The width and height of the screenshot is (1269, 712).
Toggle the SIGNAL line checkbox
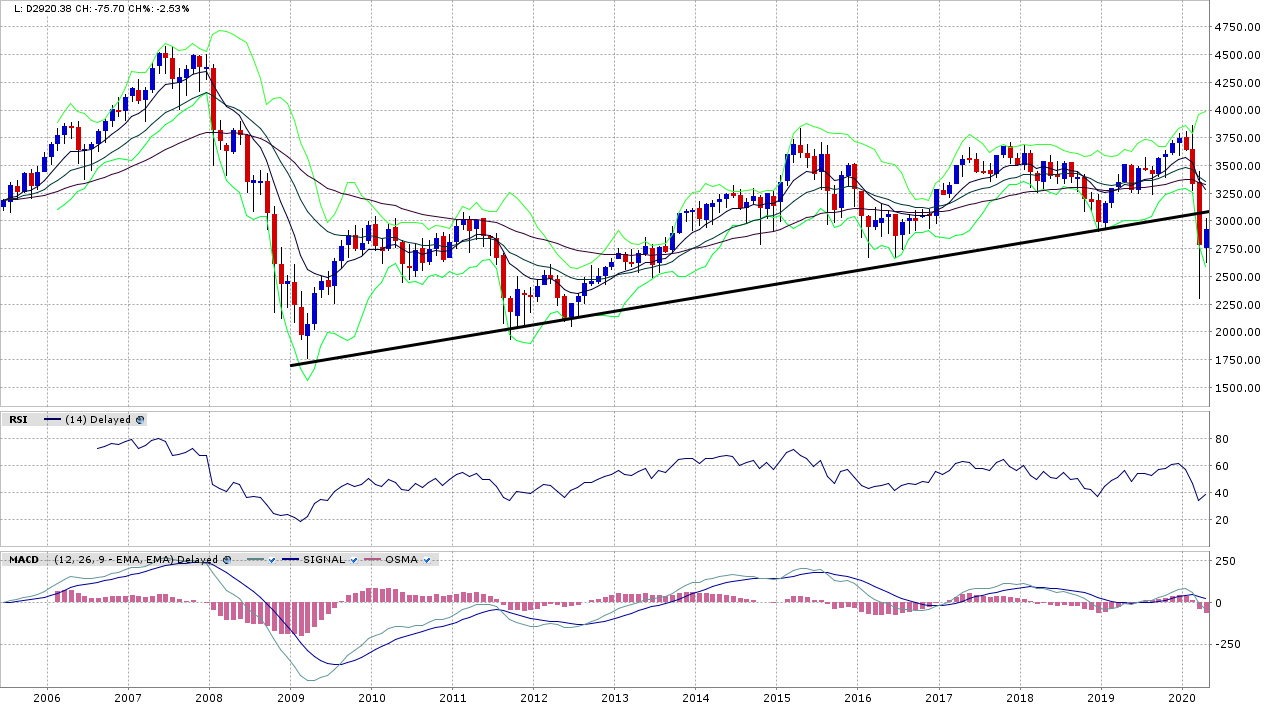coord(353,560)
